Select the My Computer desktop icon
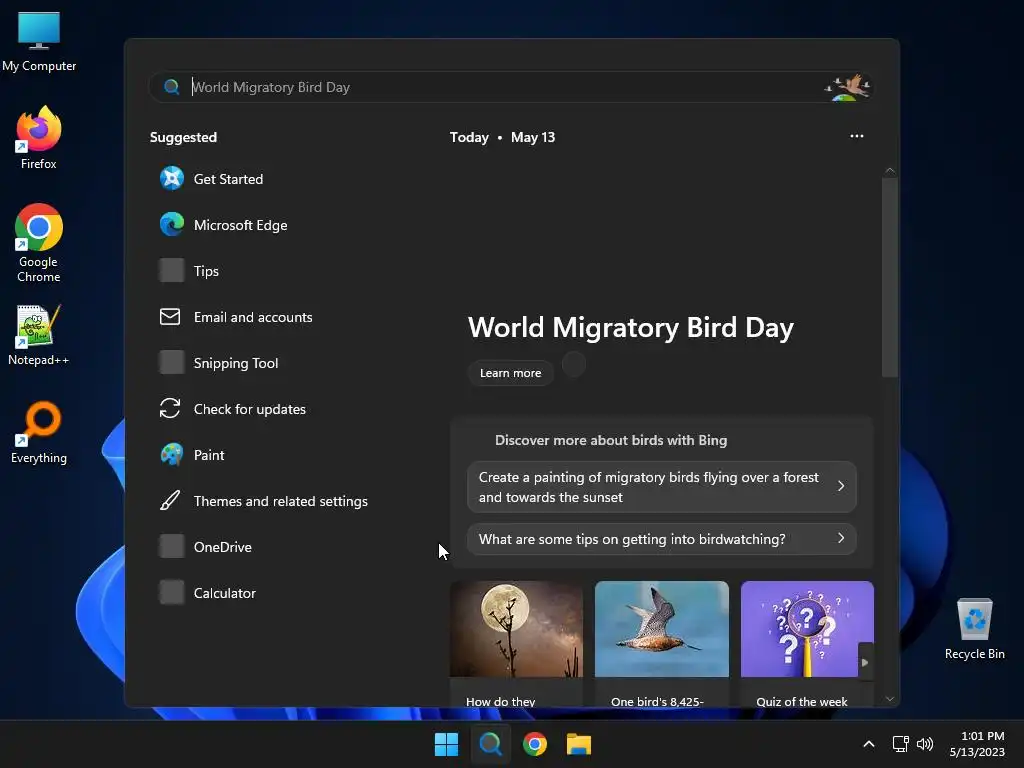 [x=39, y=41]
